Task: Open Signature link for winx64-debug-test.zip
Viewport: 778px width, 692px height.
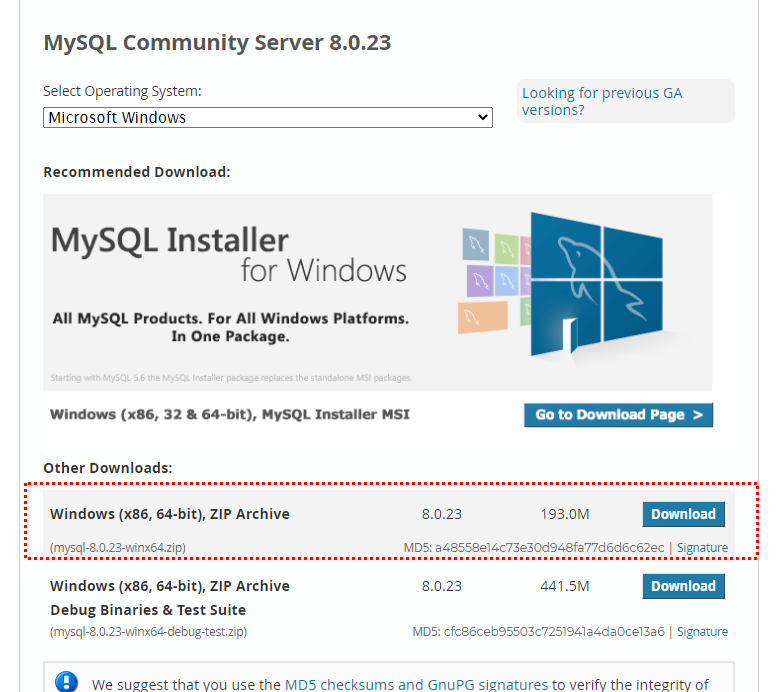Action: [x=702, y=631]
